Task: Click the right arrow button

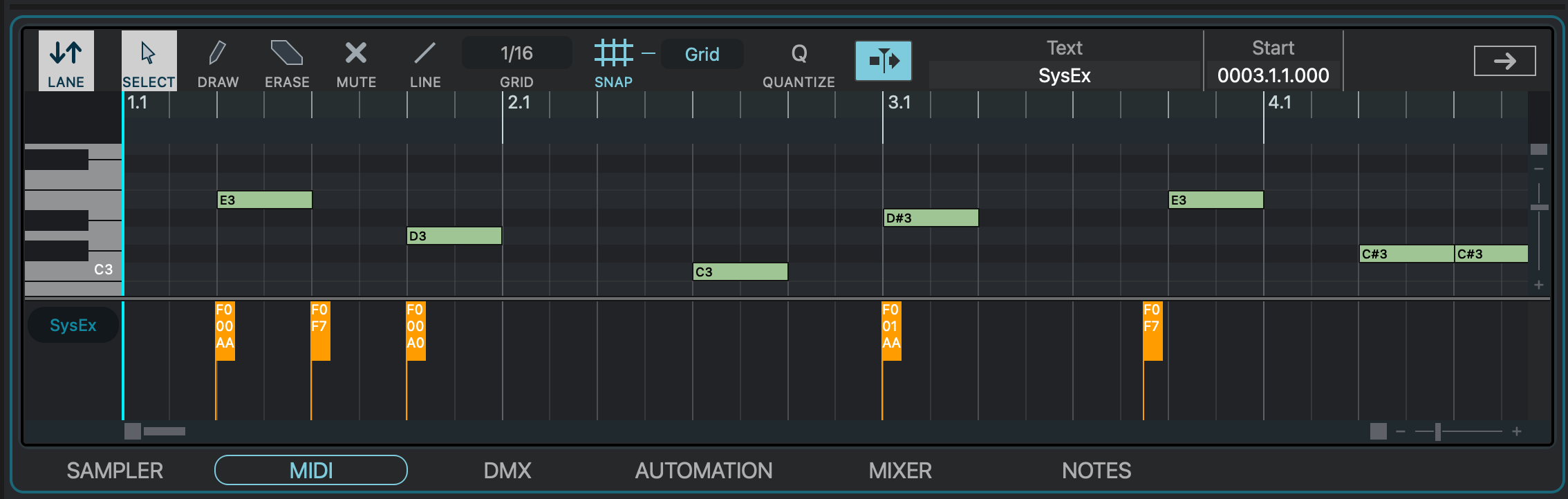Action: (1504, 61)
